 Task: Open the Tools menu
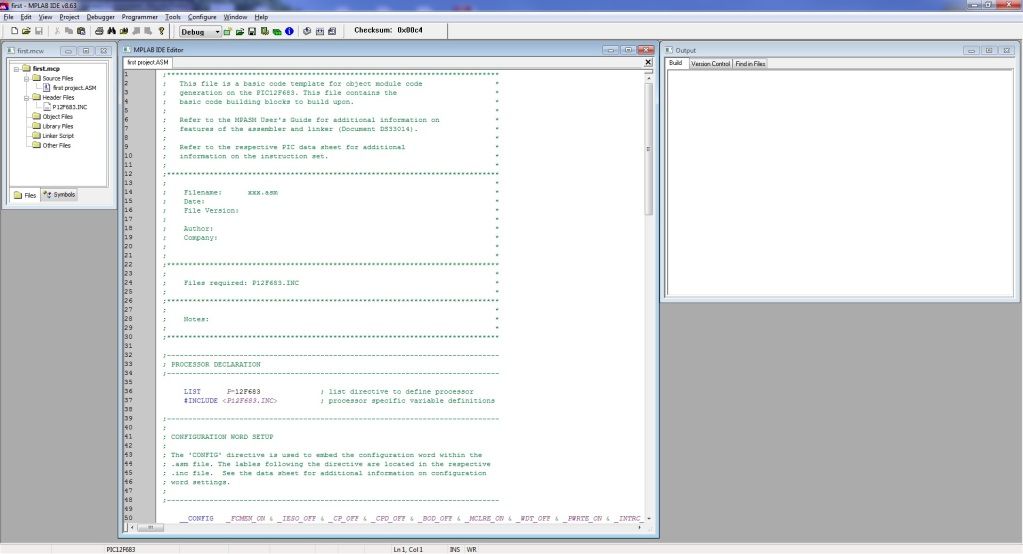[x=173, y=17]
